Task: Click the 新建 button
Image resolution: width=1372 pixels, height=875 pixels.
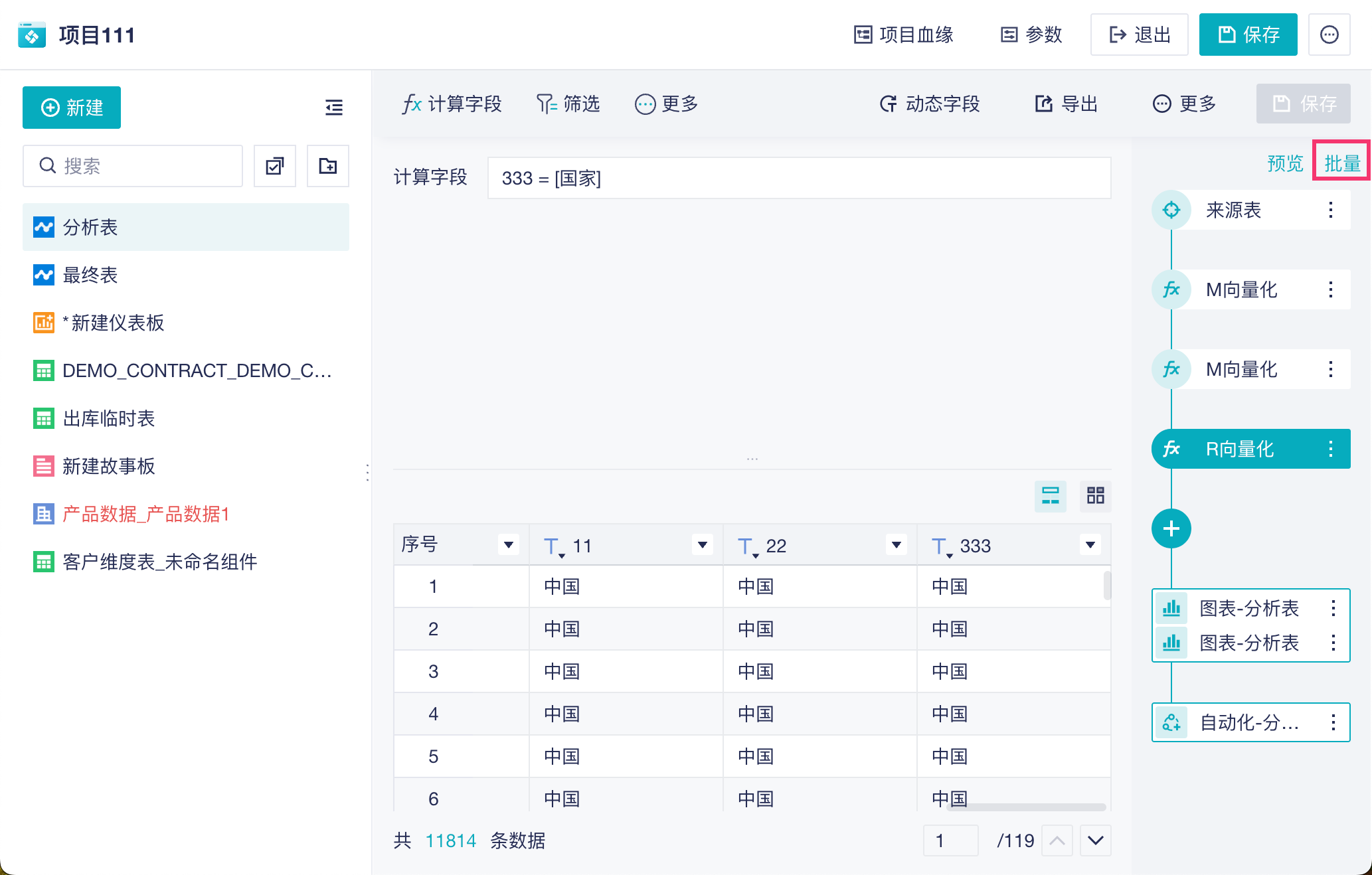Action: [x=72, y=108]
